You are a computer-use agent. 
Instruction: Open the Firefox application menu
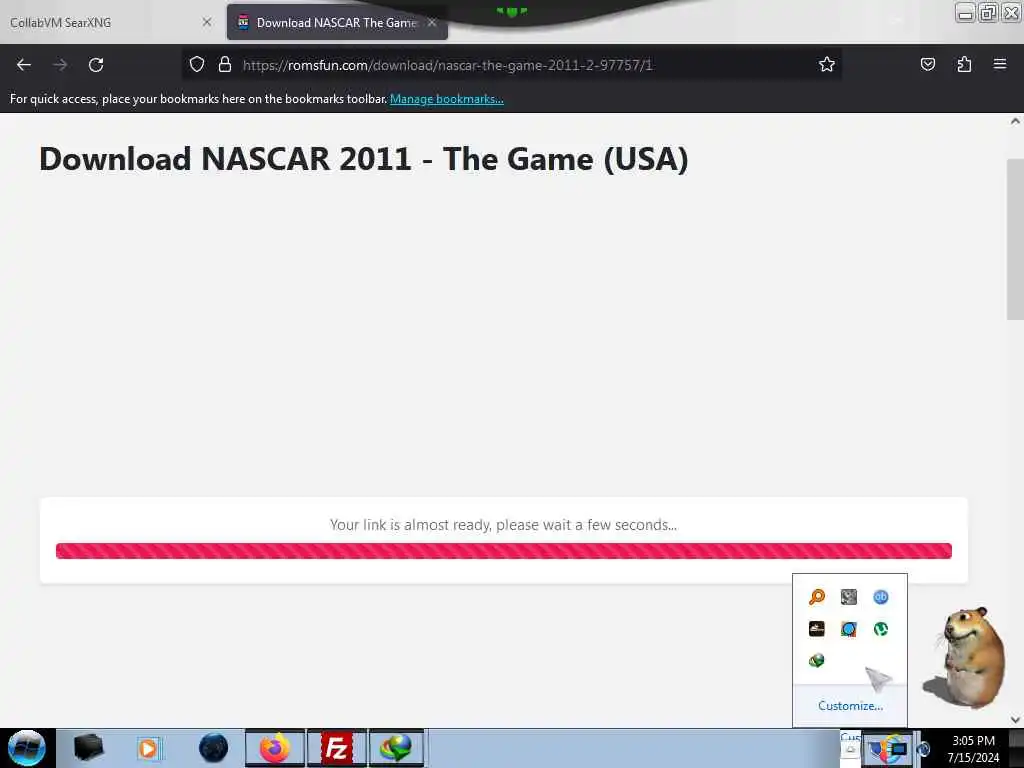(x=1000, y=64)
